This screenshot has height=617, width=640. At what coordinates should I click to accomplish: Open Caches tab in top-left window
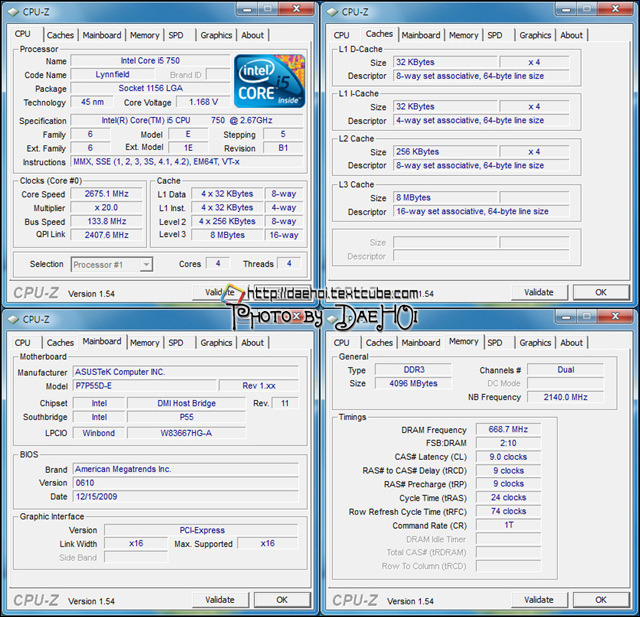(x=60, y=35)
